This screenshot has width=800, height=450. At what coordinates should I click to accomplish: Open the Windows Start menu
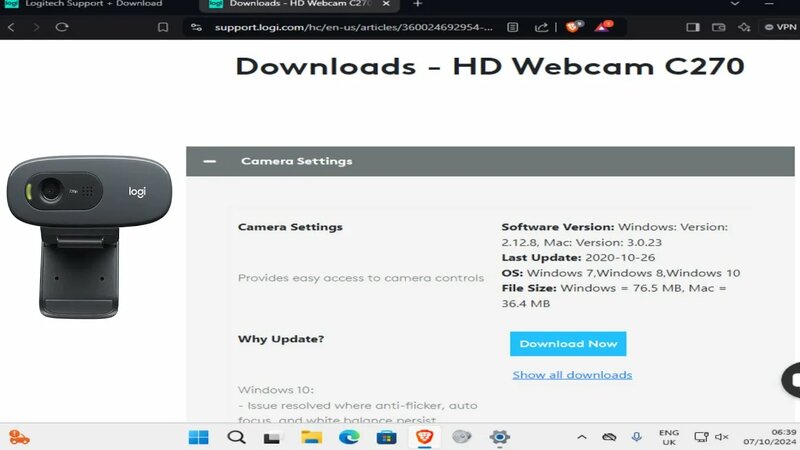point(198,437)
